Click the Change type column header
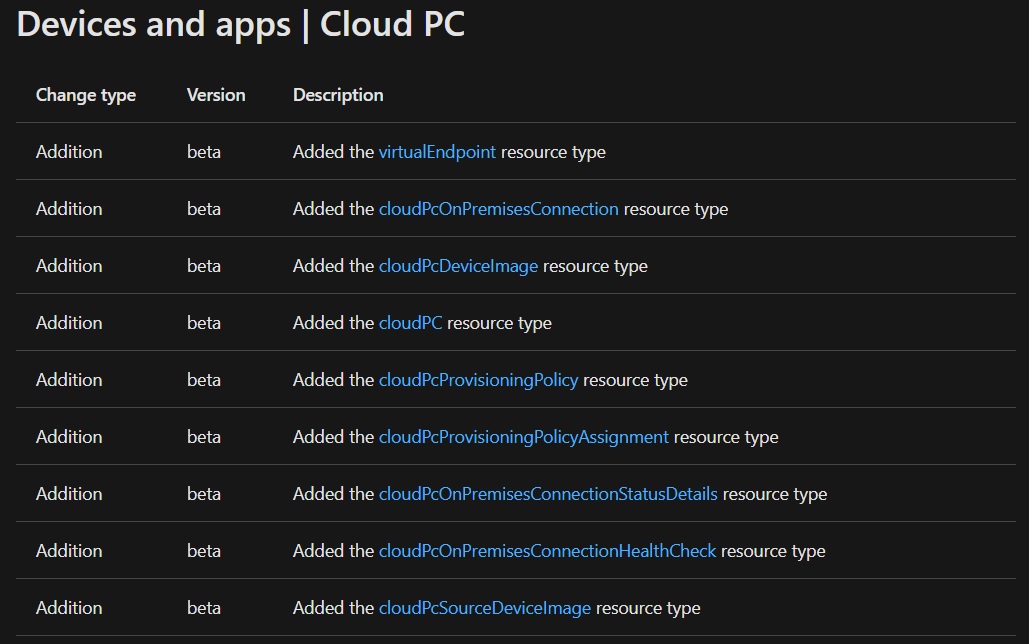The image size is (1029, 644). 85,94
